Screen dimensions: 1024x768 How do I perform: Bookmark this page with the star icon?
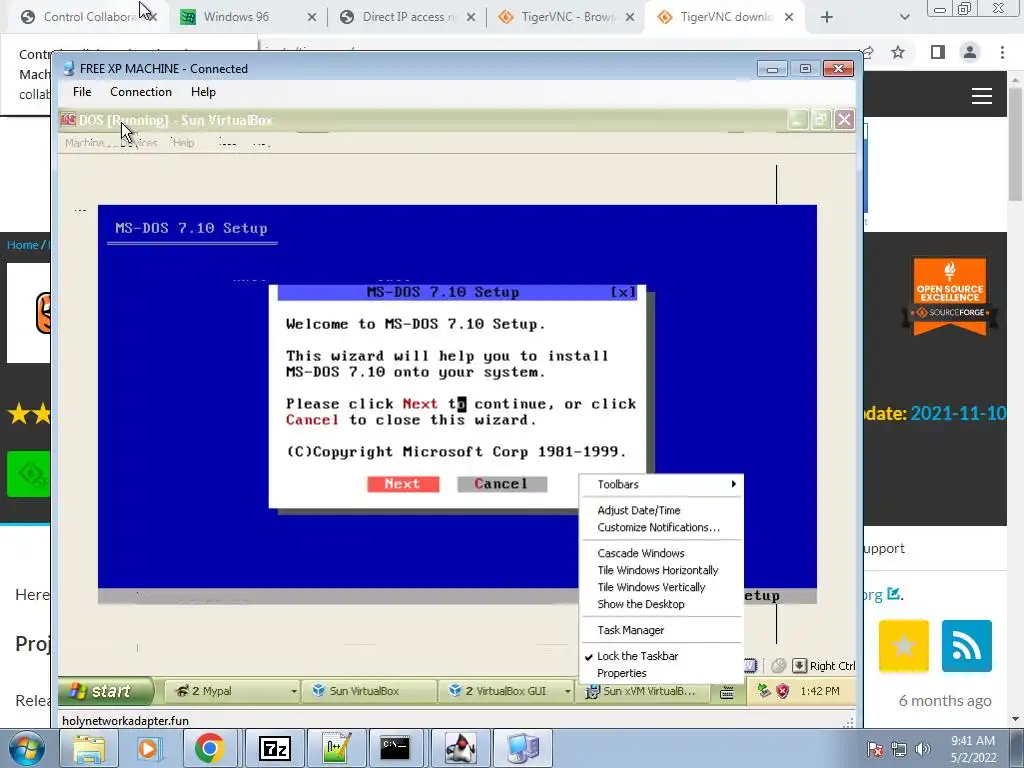click(898, 52)
